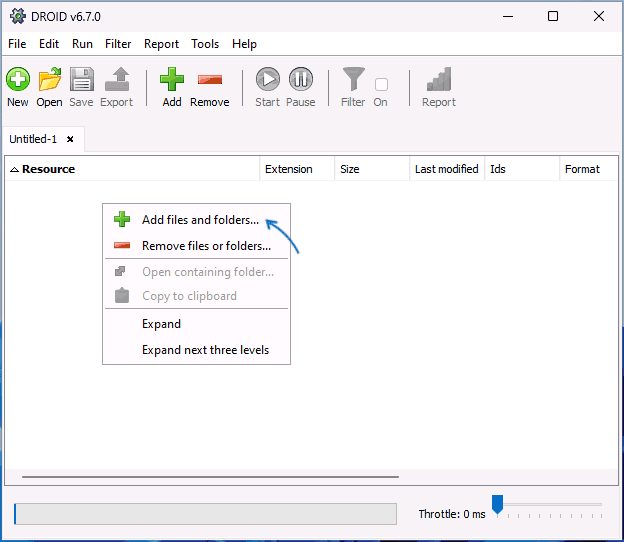Open the Edit menu
The image size is (624, 542).
point(49,44)
